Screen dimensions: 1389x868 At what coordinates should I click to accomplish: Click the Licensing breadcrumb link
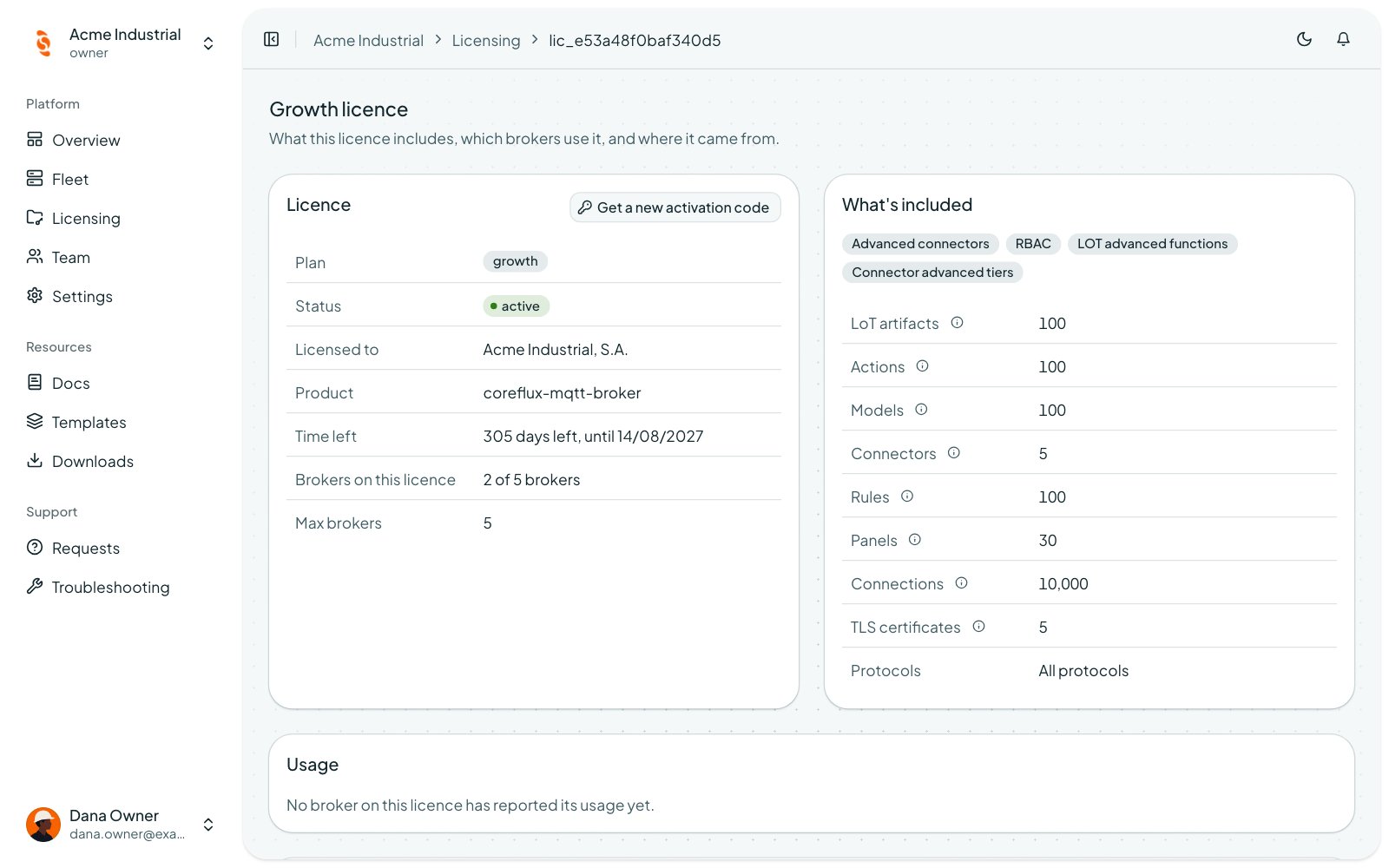tap(486, 41)
